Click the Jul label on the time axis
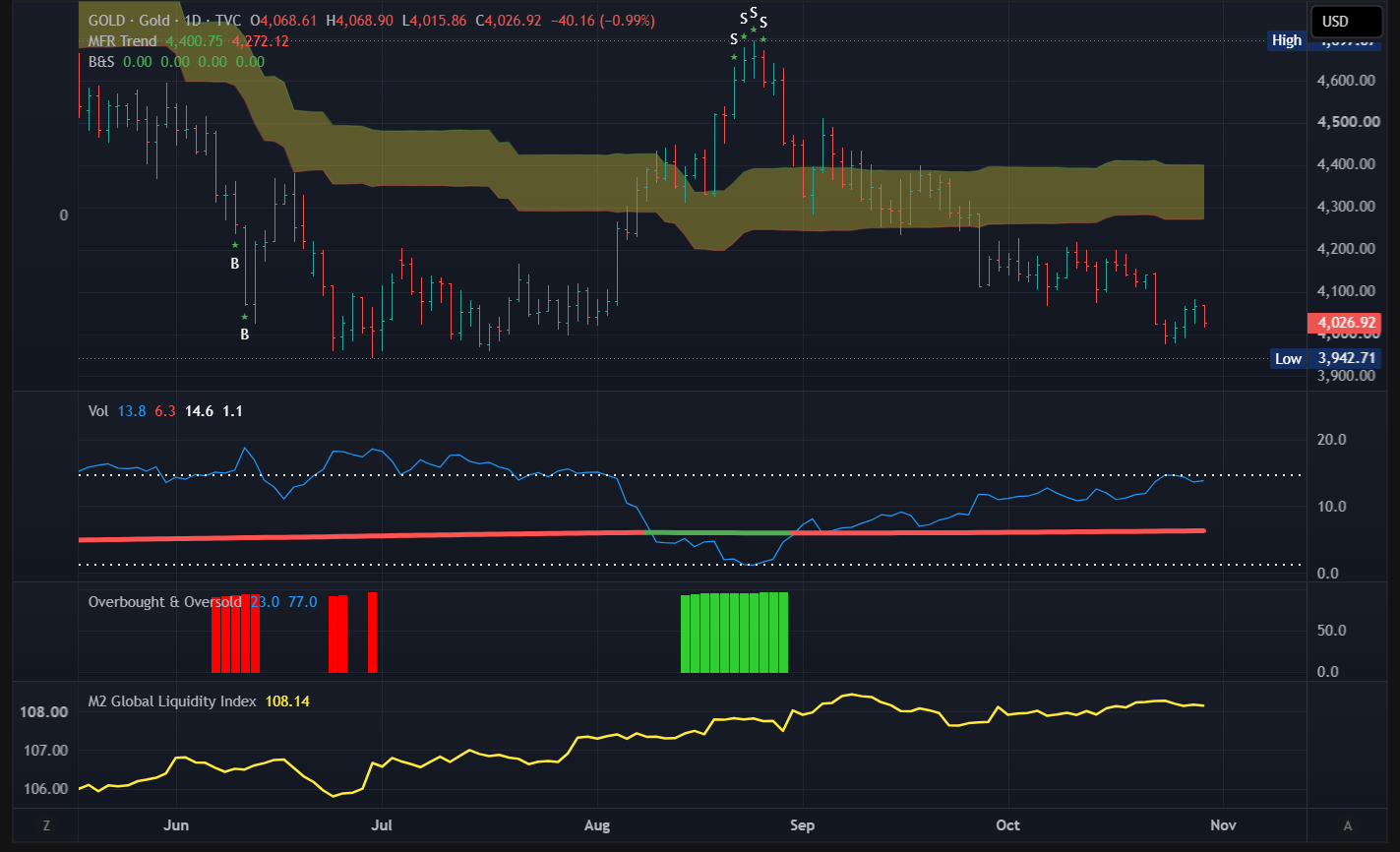1400x852 pixels. [382, 825]
